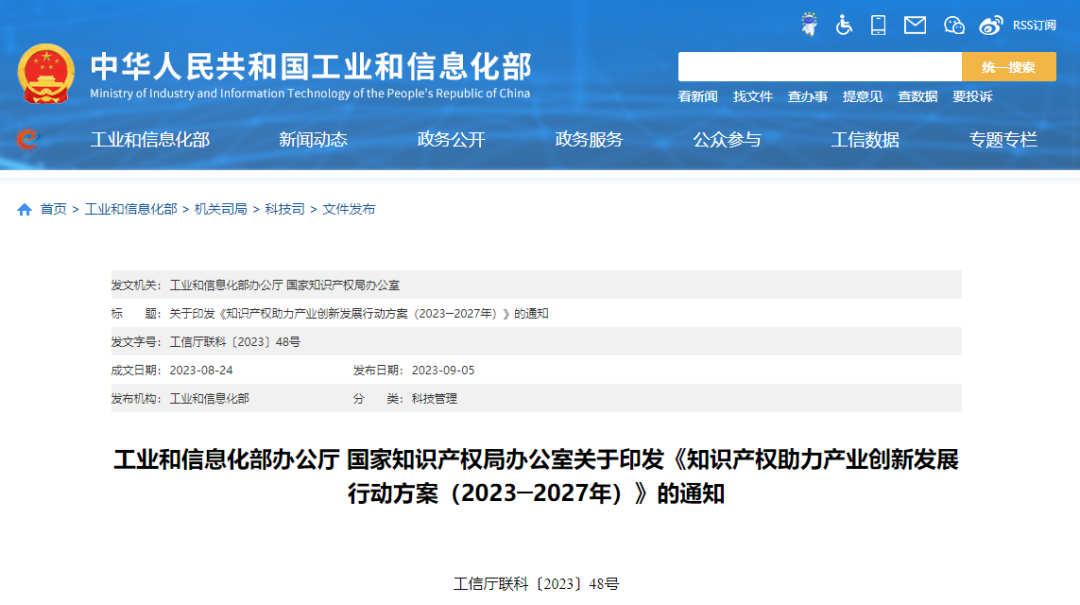Click 机关司局 breadcrumb link
1080x605 pixels.
[220, 209]
